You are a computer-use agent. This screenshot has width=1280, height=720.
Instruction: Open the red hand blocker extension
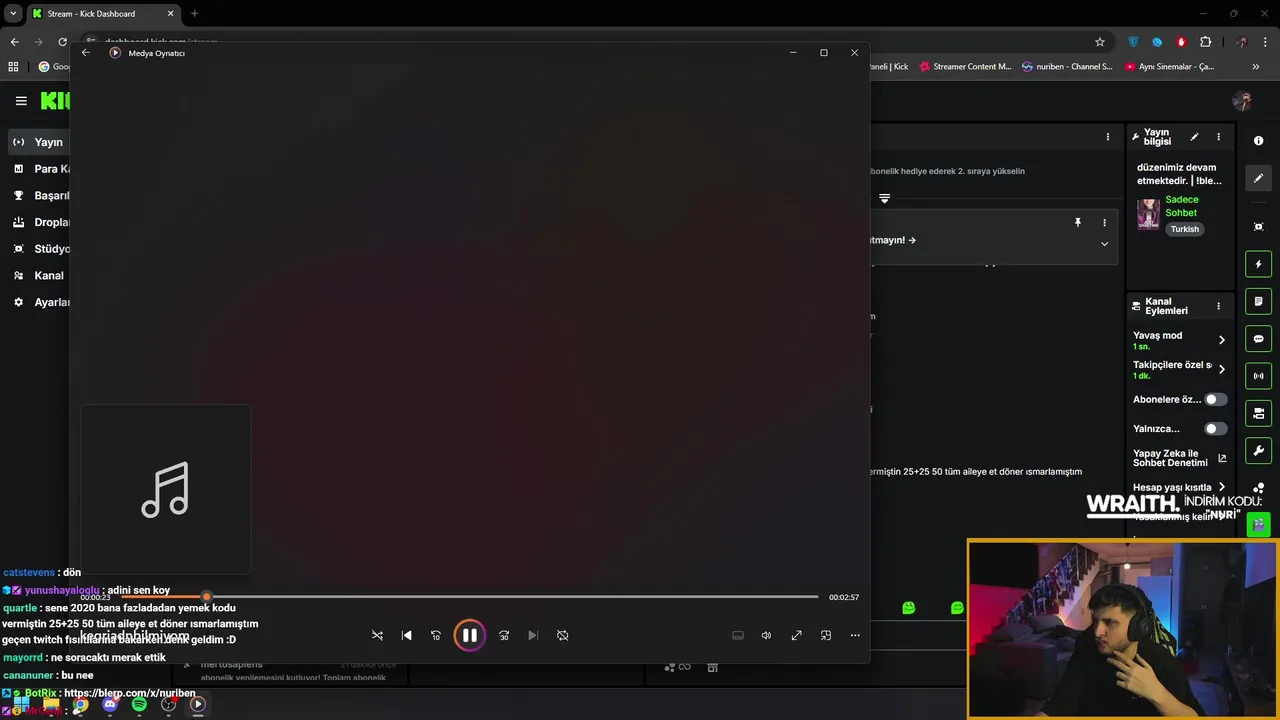(1181, 42)
